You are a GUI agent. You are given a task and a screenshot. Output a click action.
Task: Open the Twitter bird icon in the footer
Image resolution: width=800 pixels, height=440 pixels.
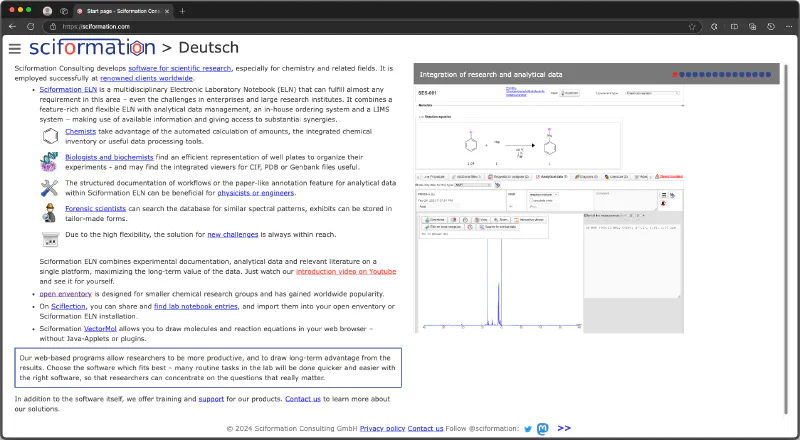(528, 429)
